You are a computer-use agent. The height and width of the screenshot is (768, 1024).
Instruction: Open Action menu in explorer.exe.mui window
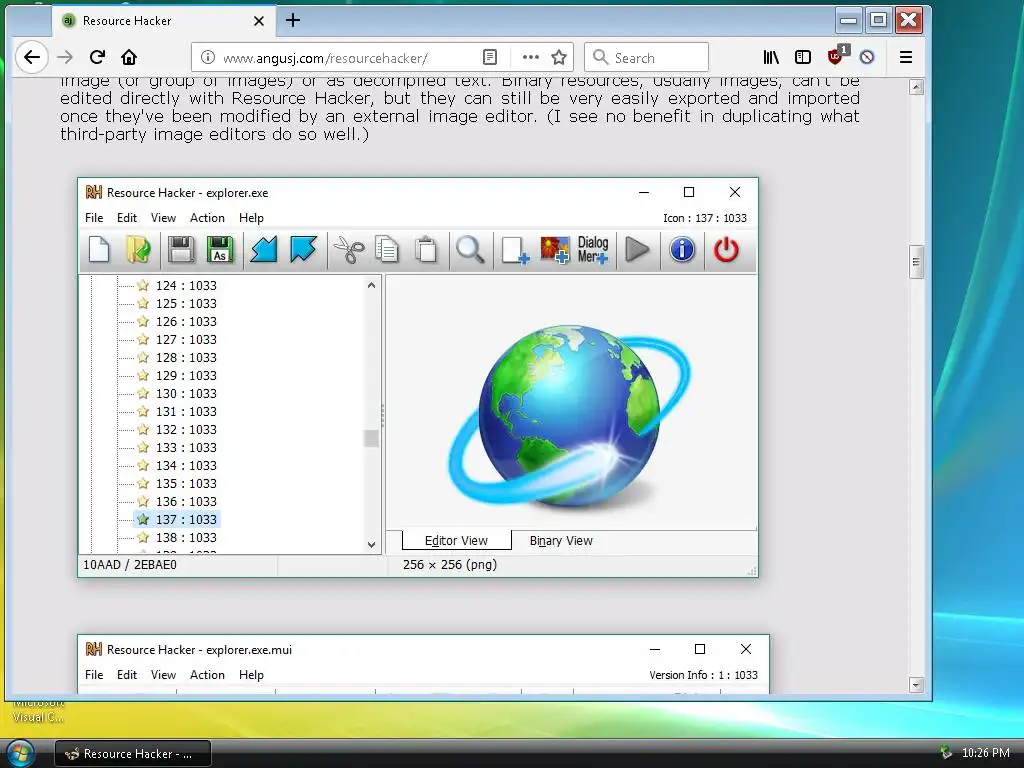(207, 675)
